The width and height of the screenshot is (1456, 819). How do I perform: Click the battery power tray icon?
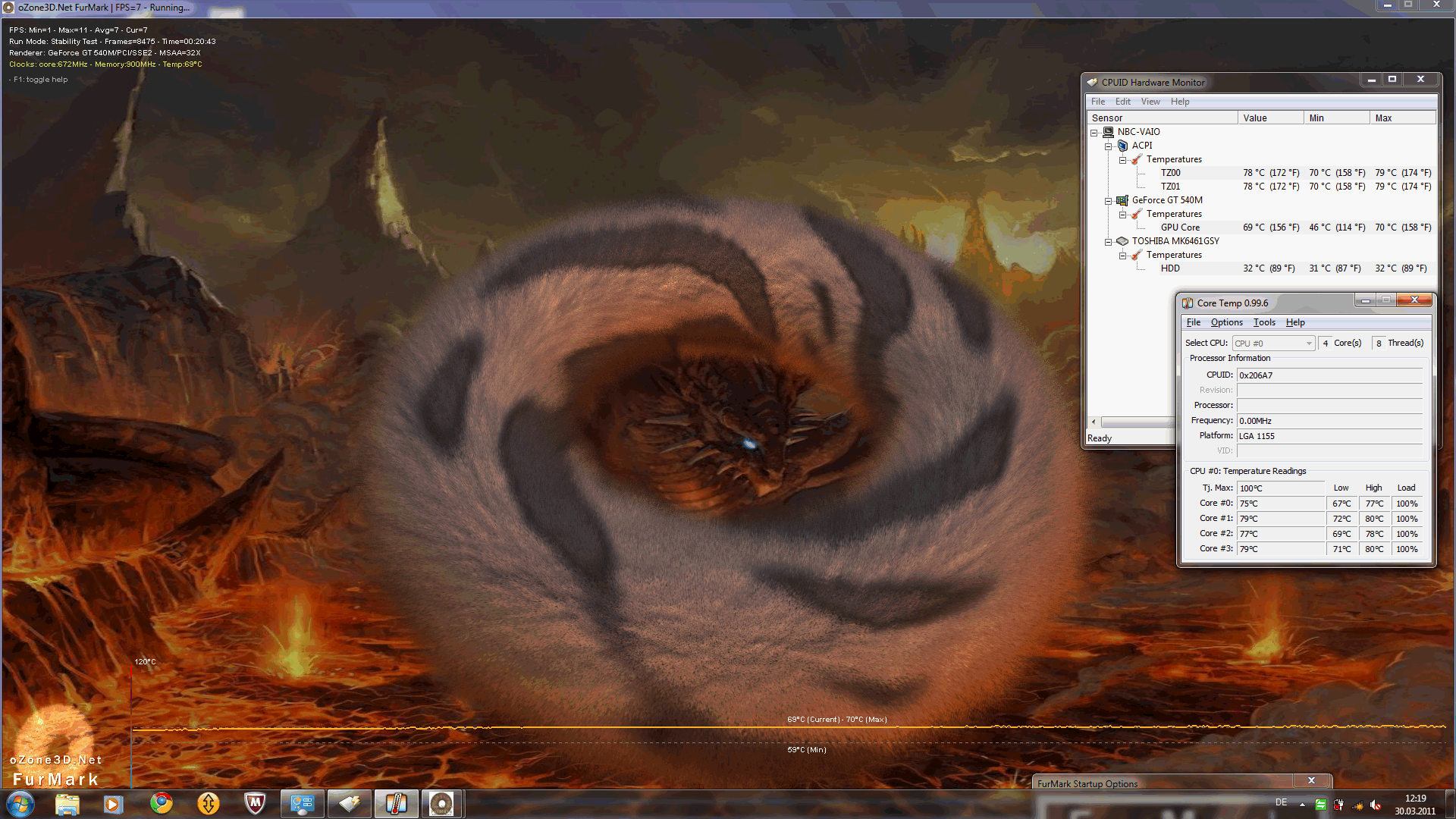click(x=1339, y=805)
